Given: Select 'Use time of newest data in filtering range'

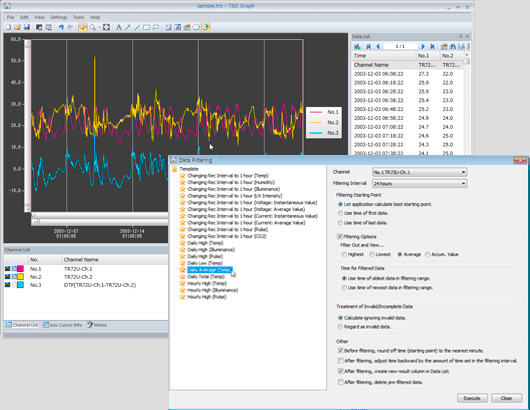Looking at the screenshot, I should (x=344, y=288).
